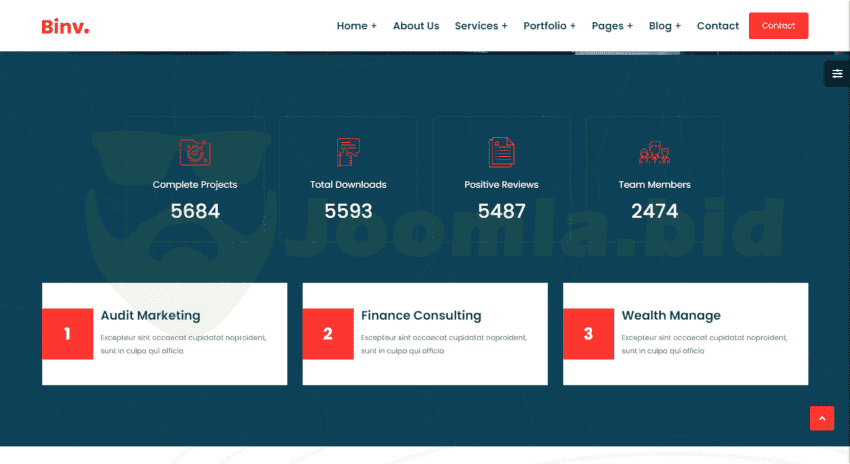This screenshot has width=850, height=464.
Task: Open the Blog dropdown menu
Action: point(664,26)
